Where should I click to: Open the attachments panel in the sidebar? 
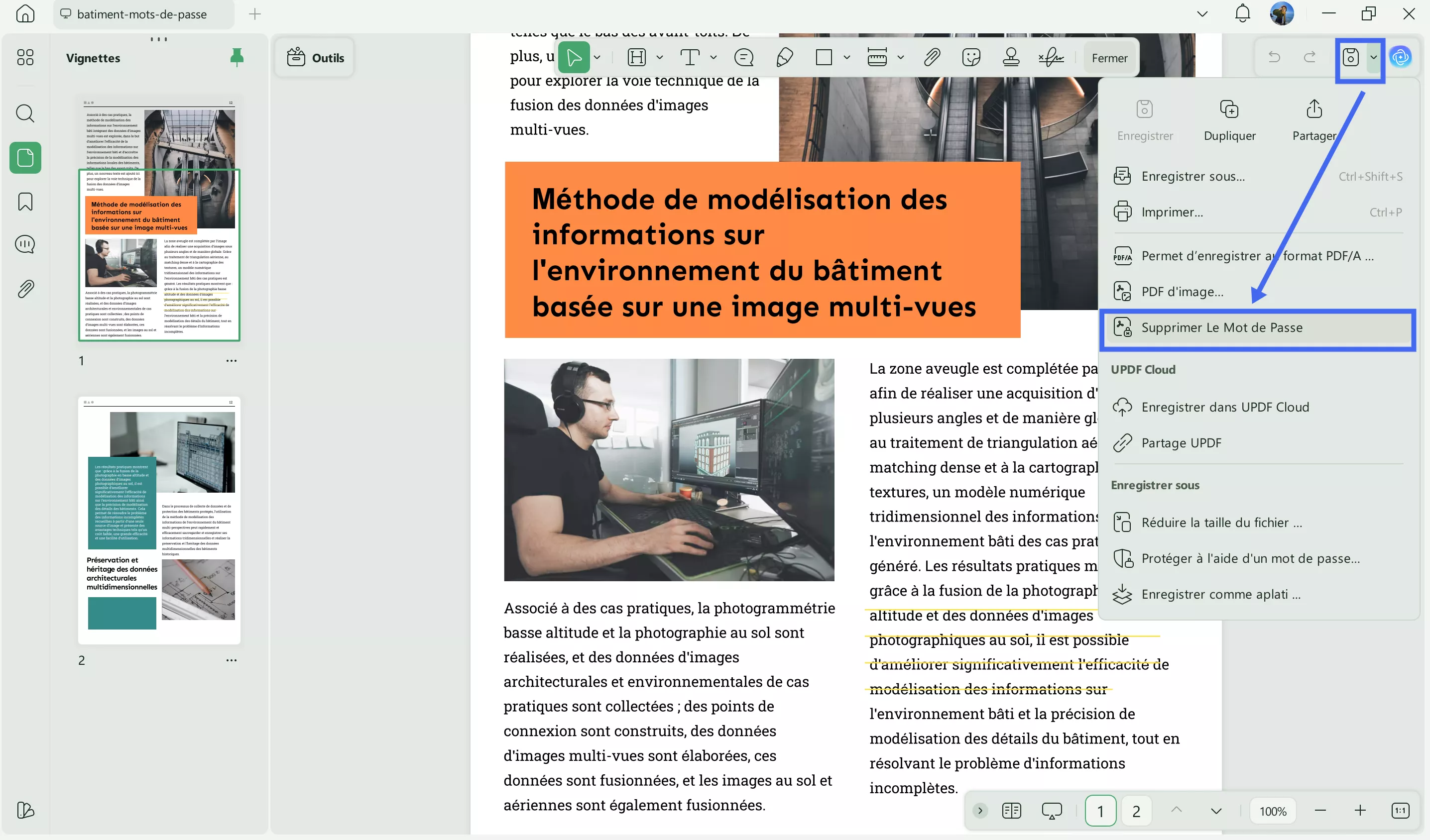(25, 289)
